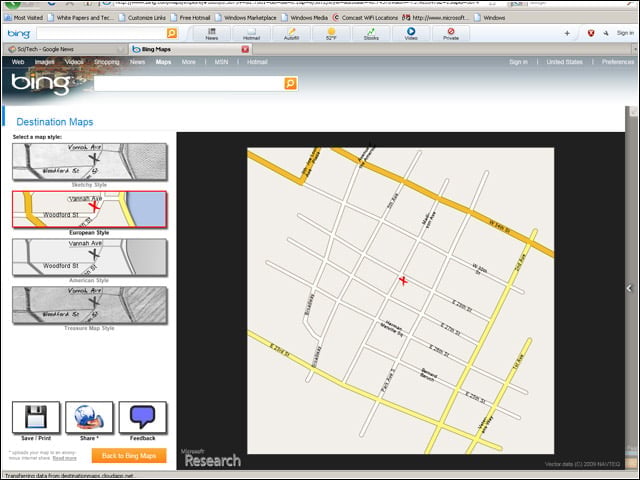Click Sign in link in page header
The height and width of the screenshot is (480, 640).
[x=518, y=62]
